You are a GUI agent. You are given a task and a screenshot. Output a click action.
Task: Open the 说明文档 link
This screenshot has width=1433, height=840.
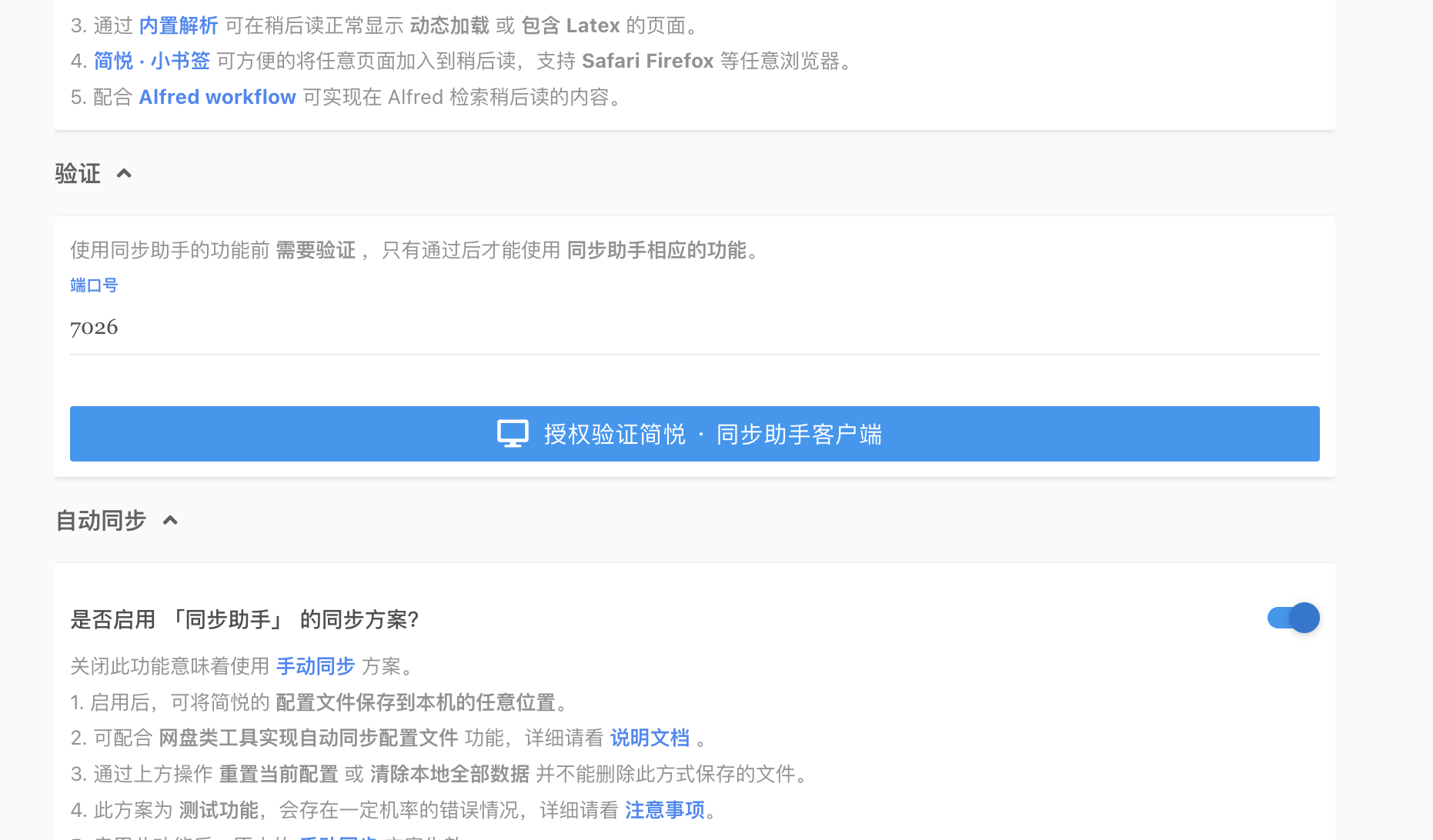(x=650, y=738)
